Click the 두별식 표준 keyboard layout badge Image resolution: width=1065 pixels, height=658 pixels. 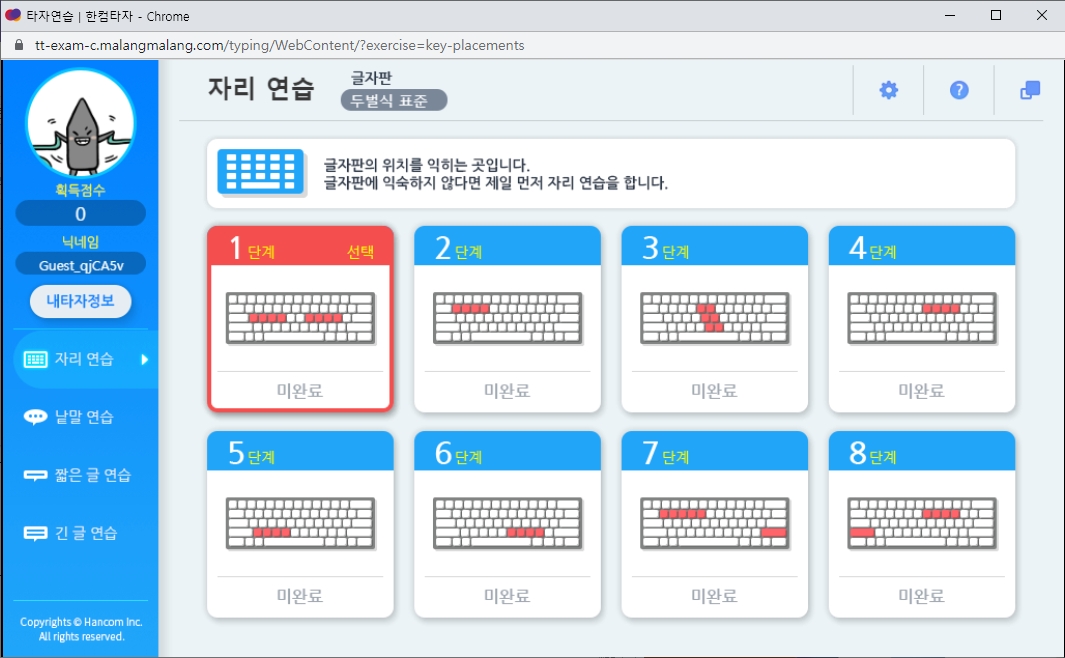coord(393,100)
